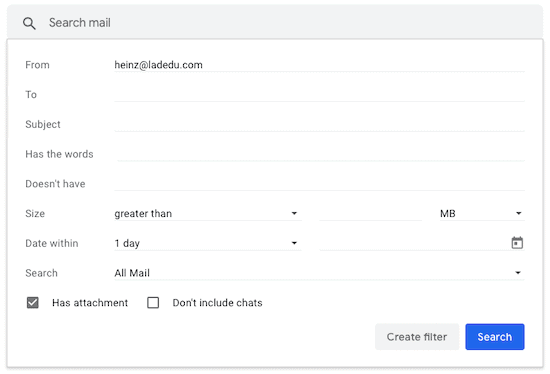Click the Size label

[x=35, y=213]
